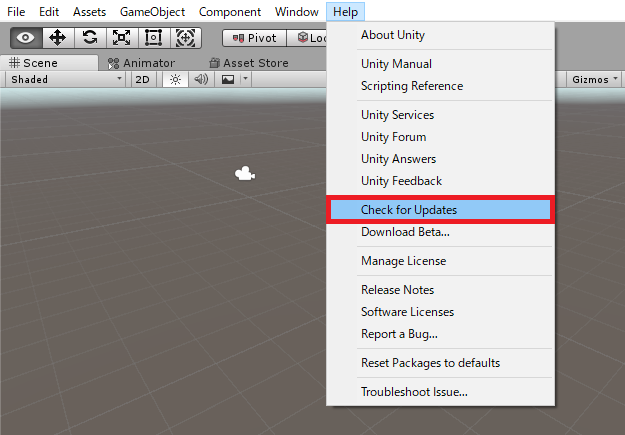Toggle Pivot handle position button
The image size is (625, 435).
click(254, 38)
